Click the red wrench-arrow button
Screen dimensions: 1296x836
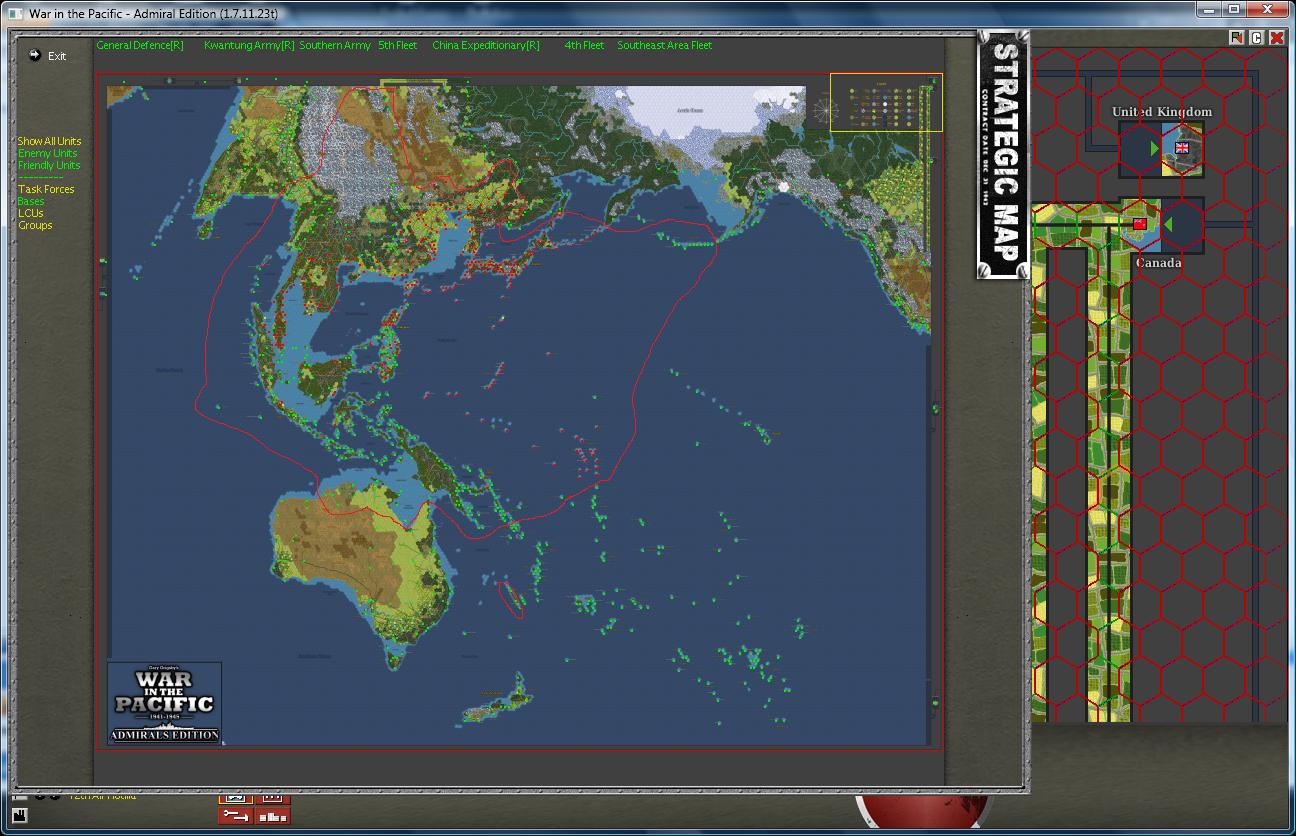(x=236, y=815)
